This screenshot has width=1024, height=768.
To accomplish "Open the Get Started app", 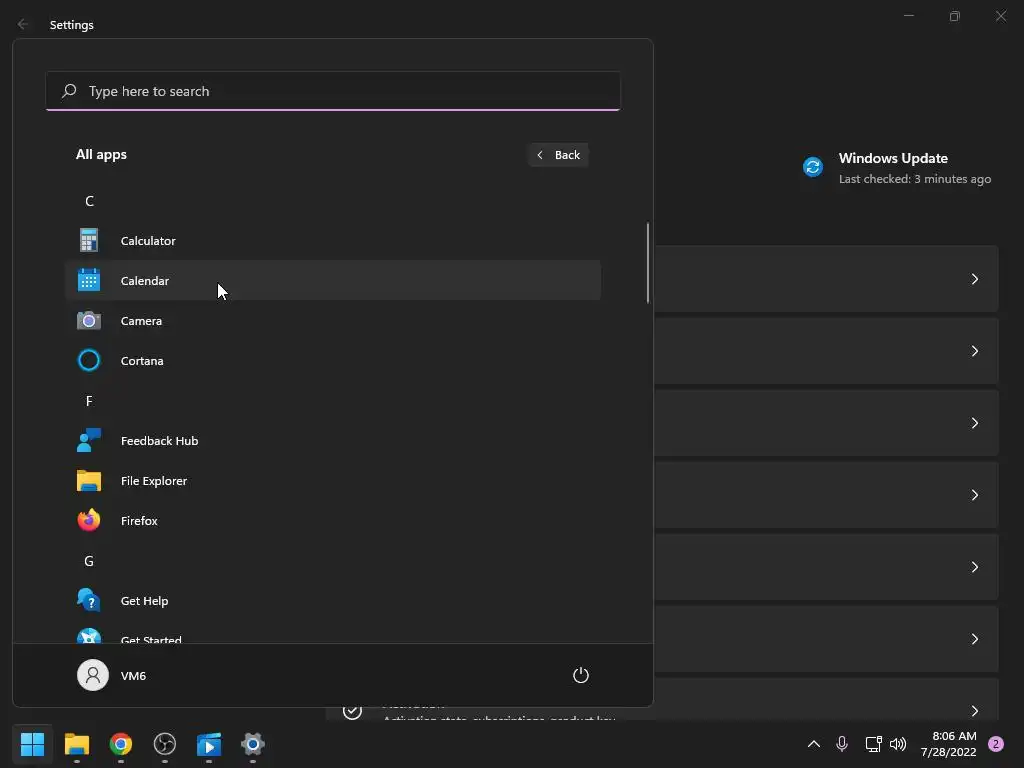I will pos(332,635).
